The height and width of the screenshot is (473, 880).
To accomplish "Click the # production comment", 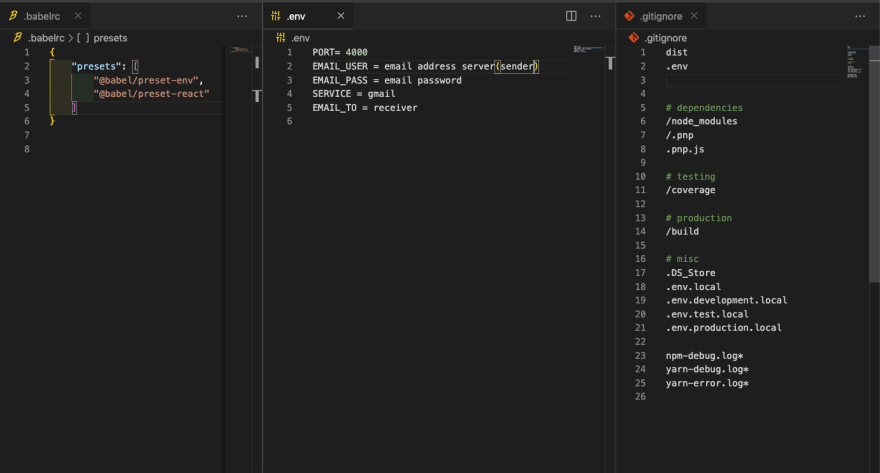I will click(699, 218).
